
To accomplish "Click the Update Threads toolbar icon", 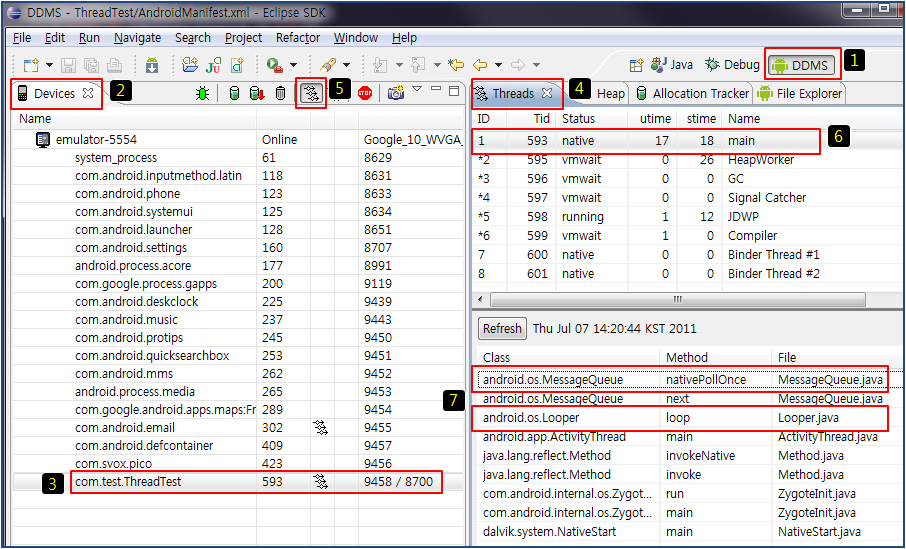I will [312, 93].
